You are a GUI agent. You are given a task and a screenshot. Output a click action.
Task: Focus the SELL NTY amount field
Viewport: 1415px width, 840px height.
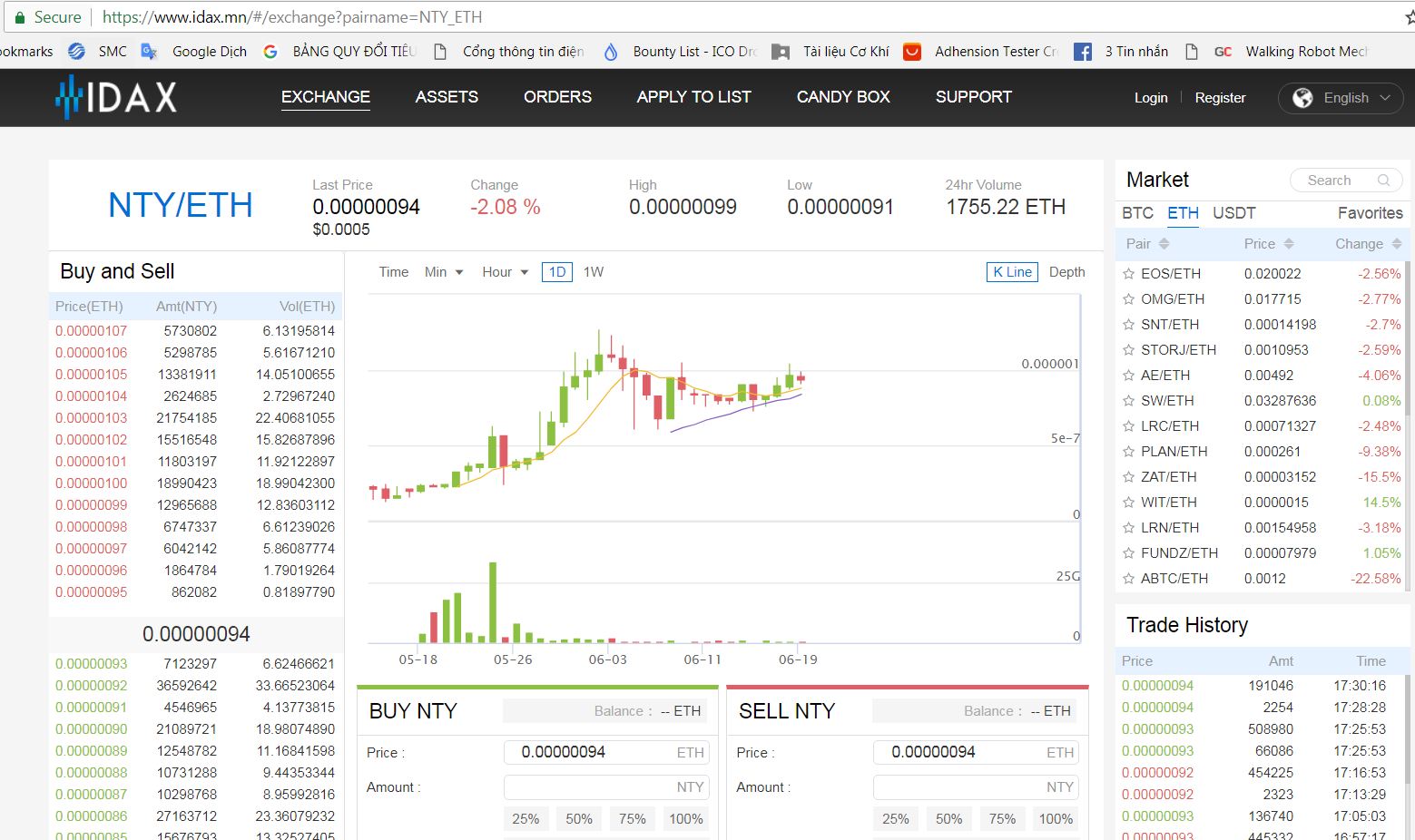976,787
